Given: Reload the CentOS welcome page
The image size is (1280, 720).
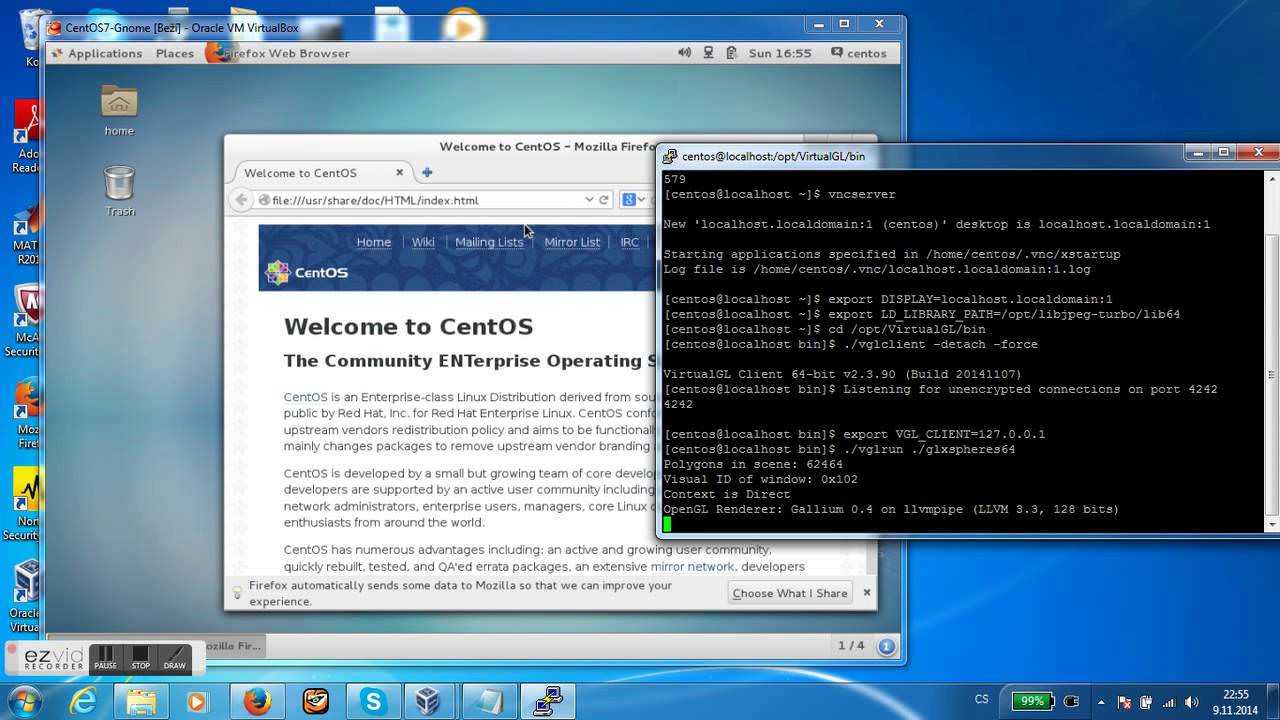Looking at the screenshot, I should 604,200.
